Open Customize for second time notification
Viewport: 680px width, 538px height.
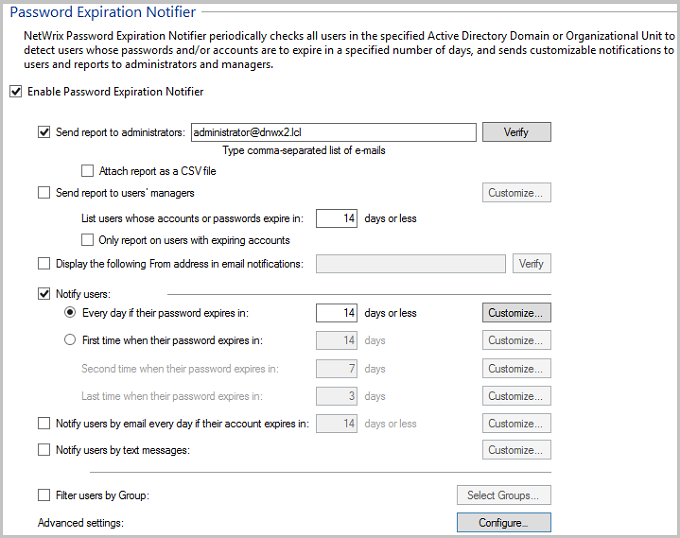pos(517,368)
